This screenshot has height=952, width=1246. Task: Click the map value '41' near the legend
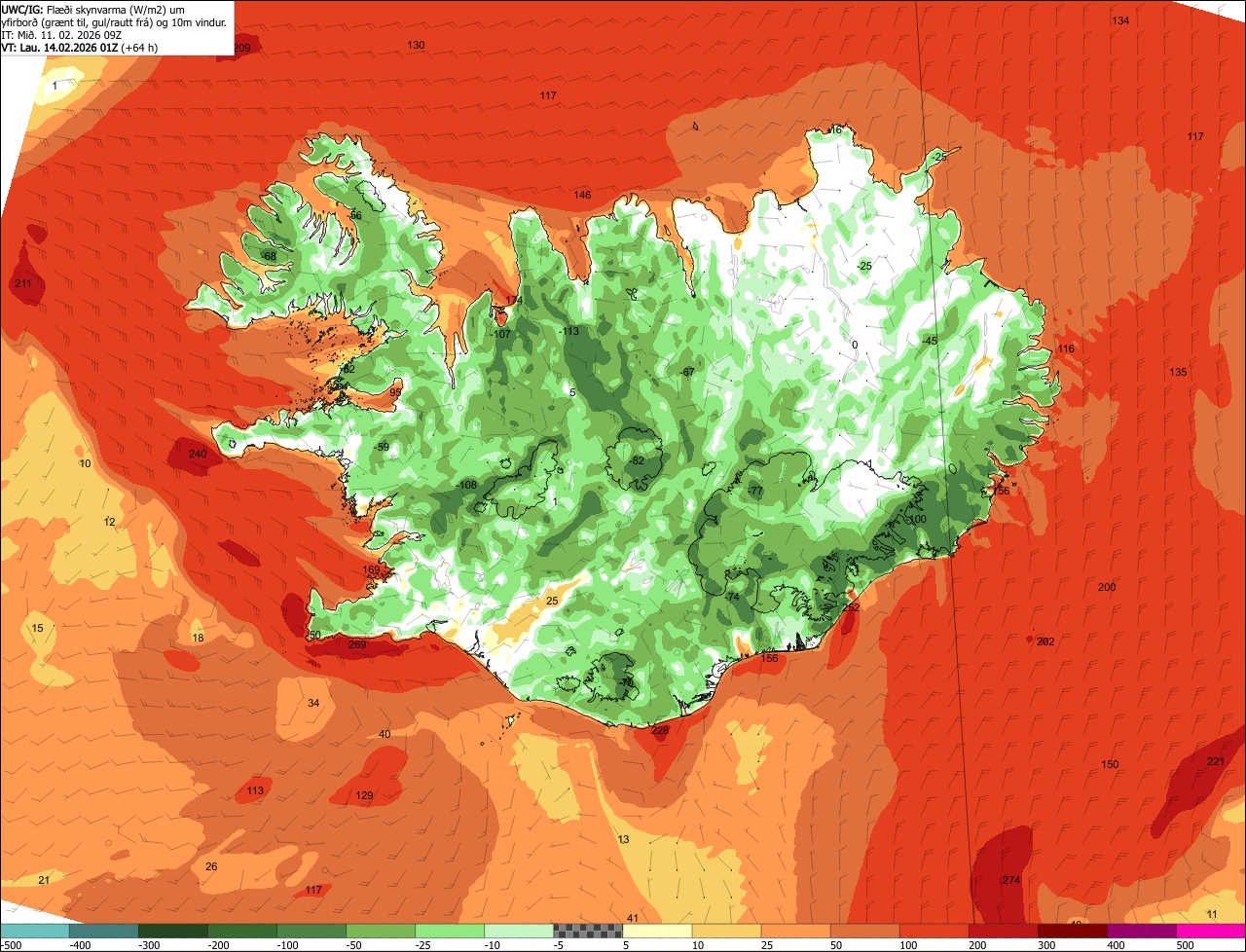(632, 918)
